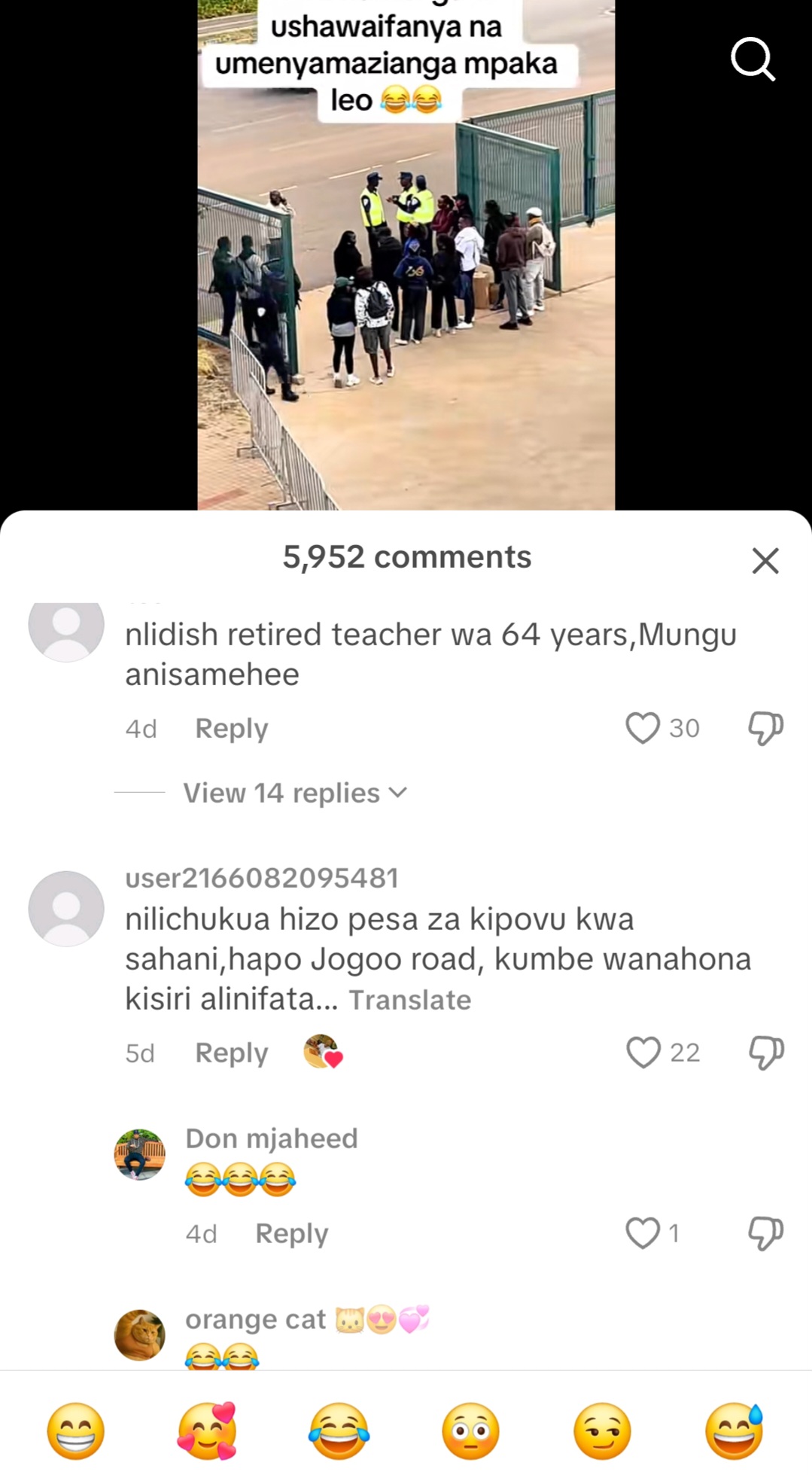
Task: Expand View 14 replies
Action: pos(295,793)
